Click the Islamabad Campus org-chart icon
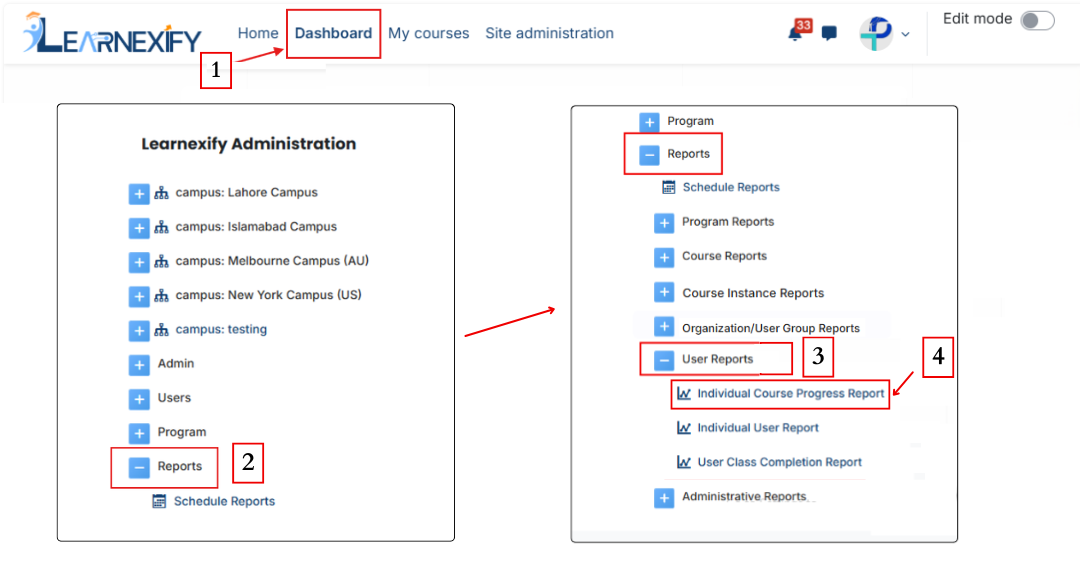The image size is (1080, 566). 161,227
